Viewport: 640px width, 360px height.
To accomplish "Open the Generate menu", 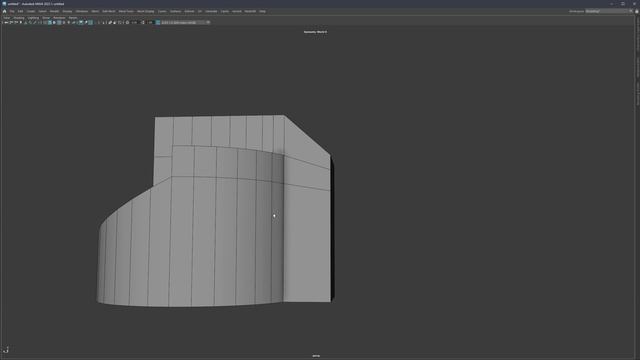I will [x=211, y=11].
